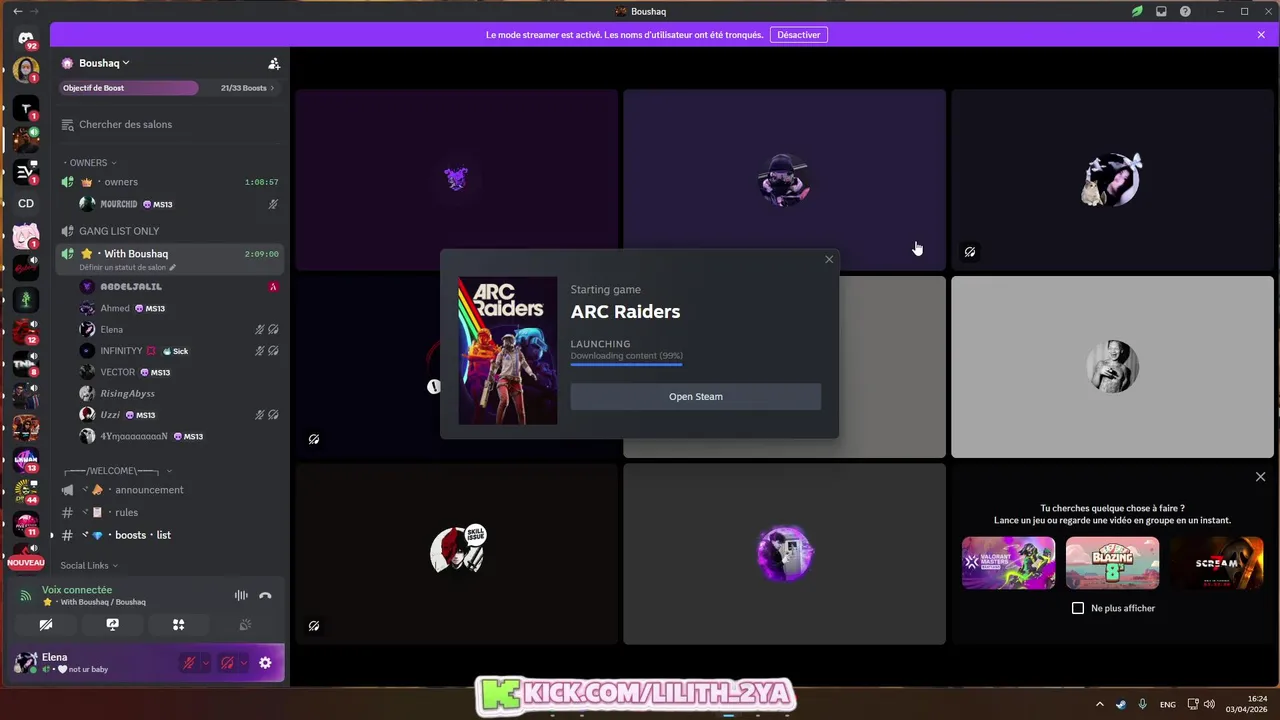Click the microphone icon in system tray
1280x720 pixels.
1143,704
